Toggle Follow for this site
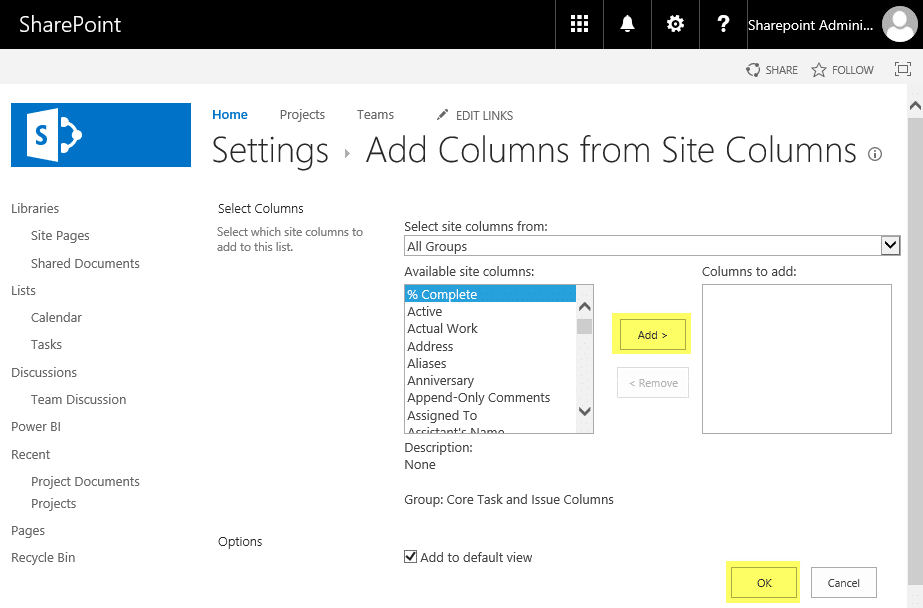The width and height of the screenshot is (923, 608). (841, 70)
